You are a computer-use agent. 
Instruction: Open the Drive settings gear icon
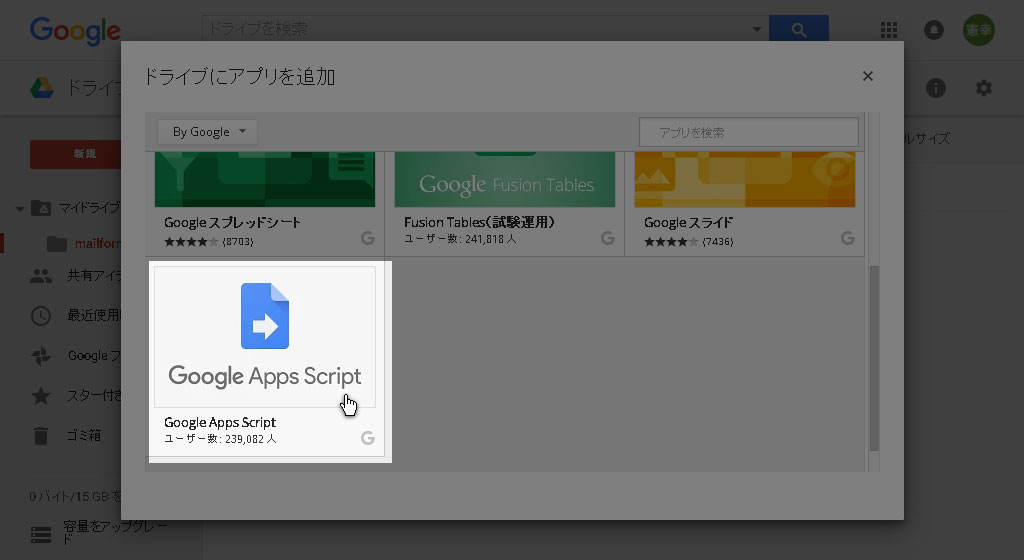click(984, 88)
